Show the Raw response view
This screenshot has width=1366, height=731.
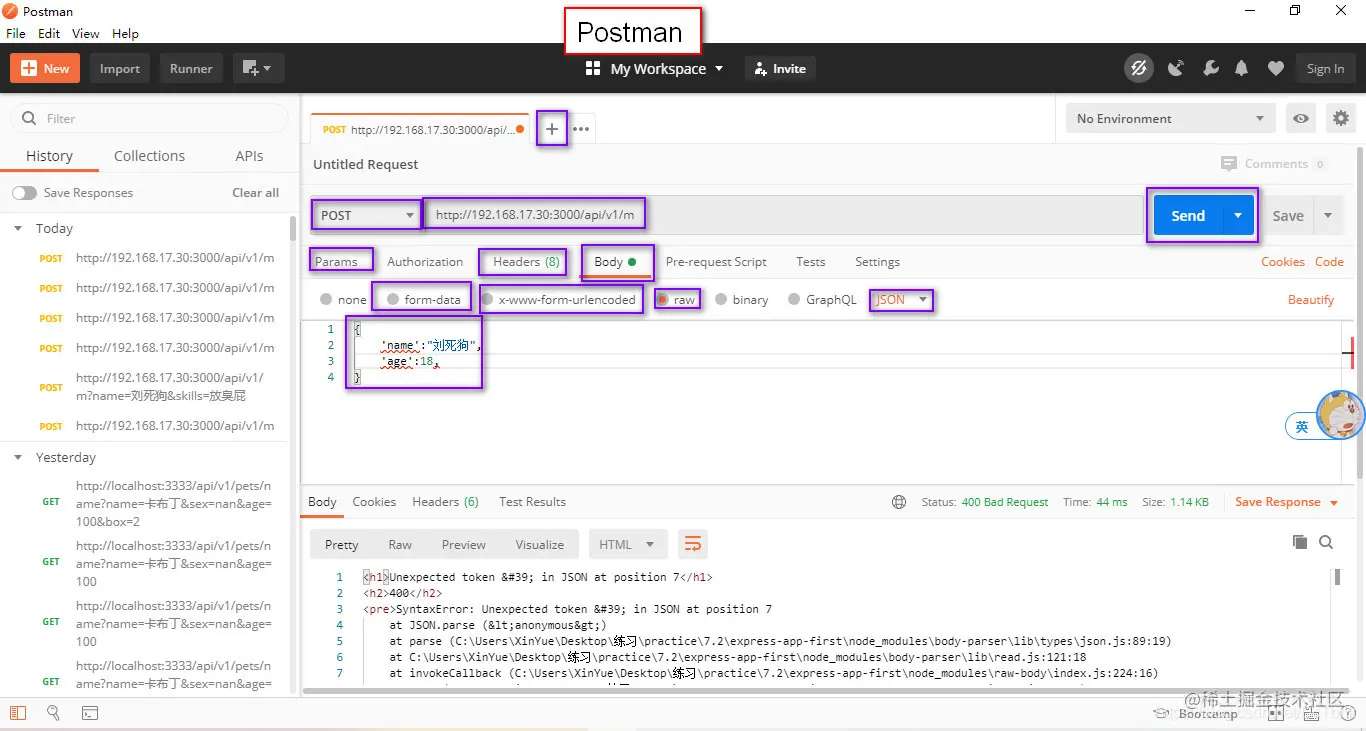(400, 545)
